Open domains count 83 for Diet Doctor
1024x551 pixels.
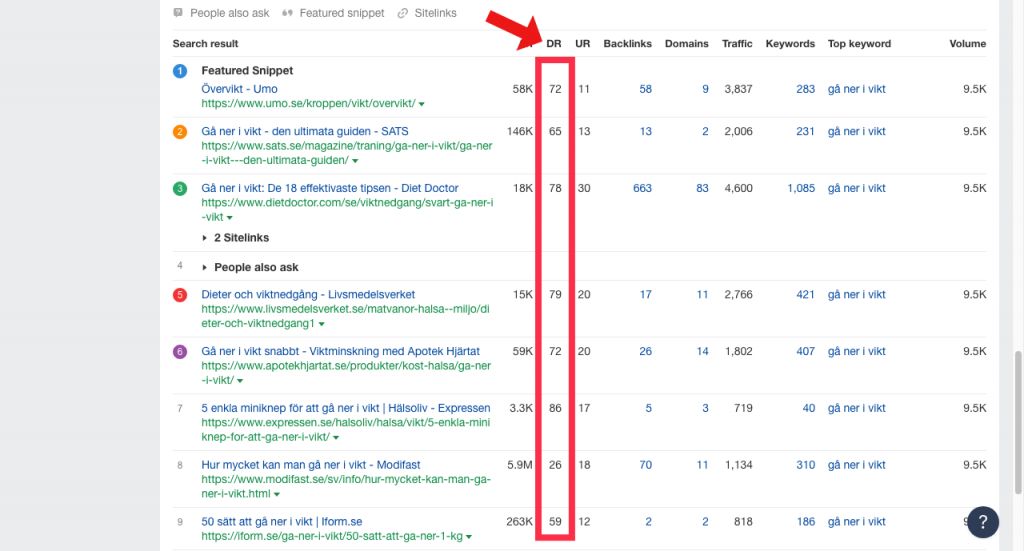coord(702,188)
